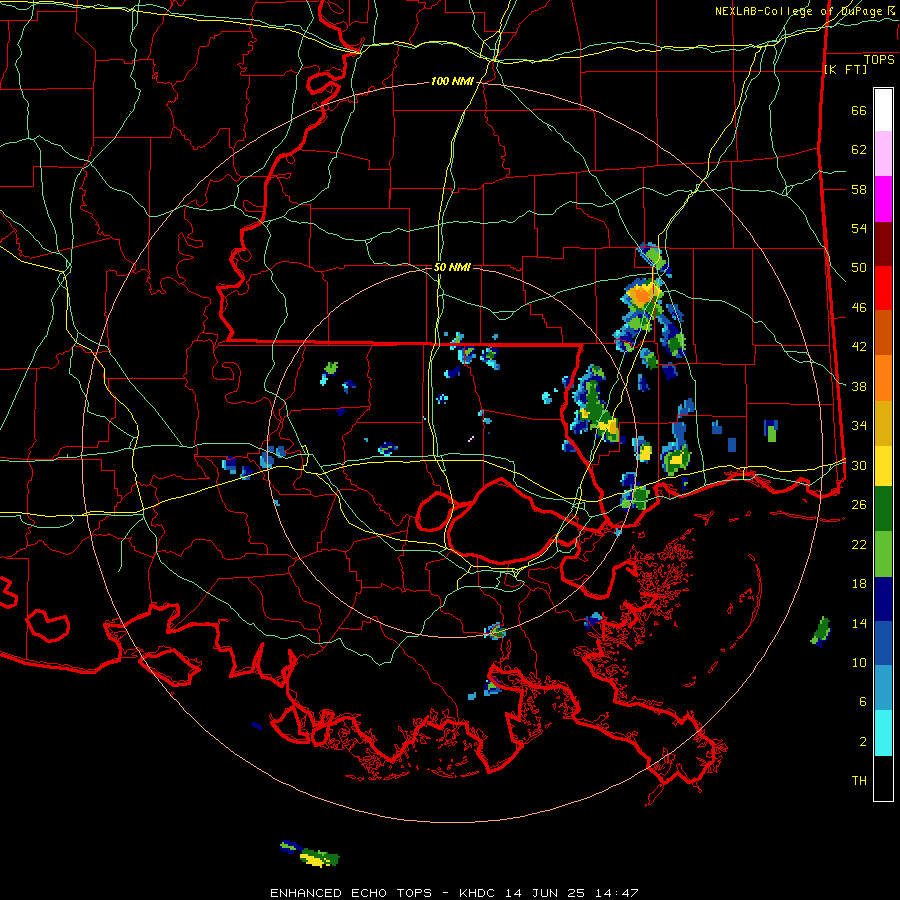Click the '[K FT]' units label
Viewport: 900px width, 900px height.
click(x=845, y=69)
